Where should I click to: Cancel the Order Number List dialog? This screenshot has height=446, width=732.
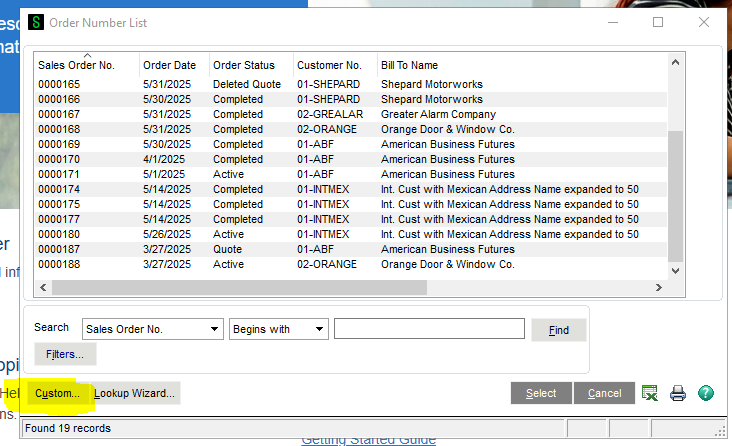604,393
